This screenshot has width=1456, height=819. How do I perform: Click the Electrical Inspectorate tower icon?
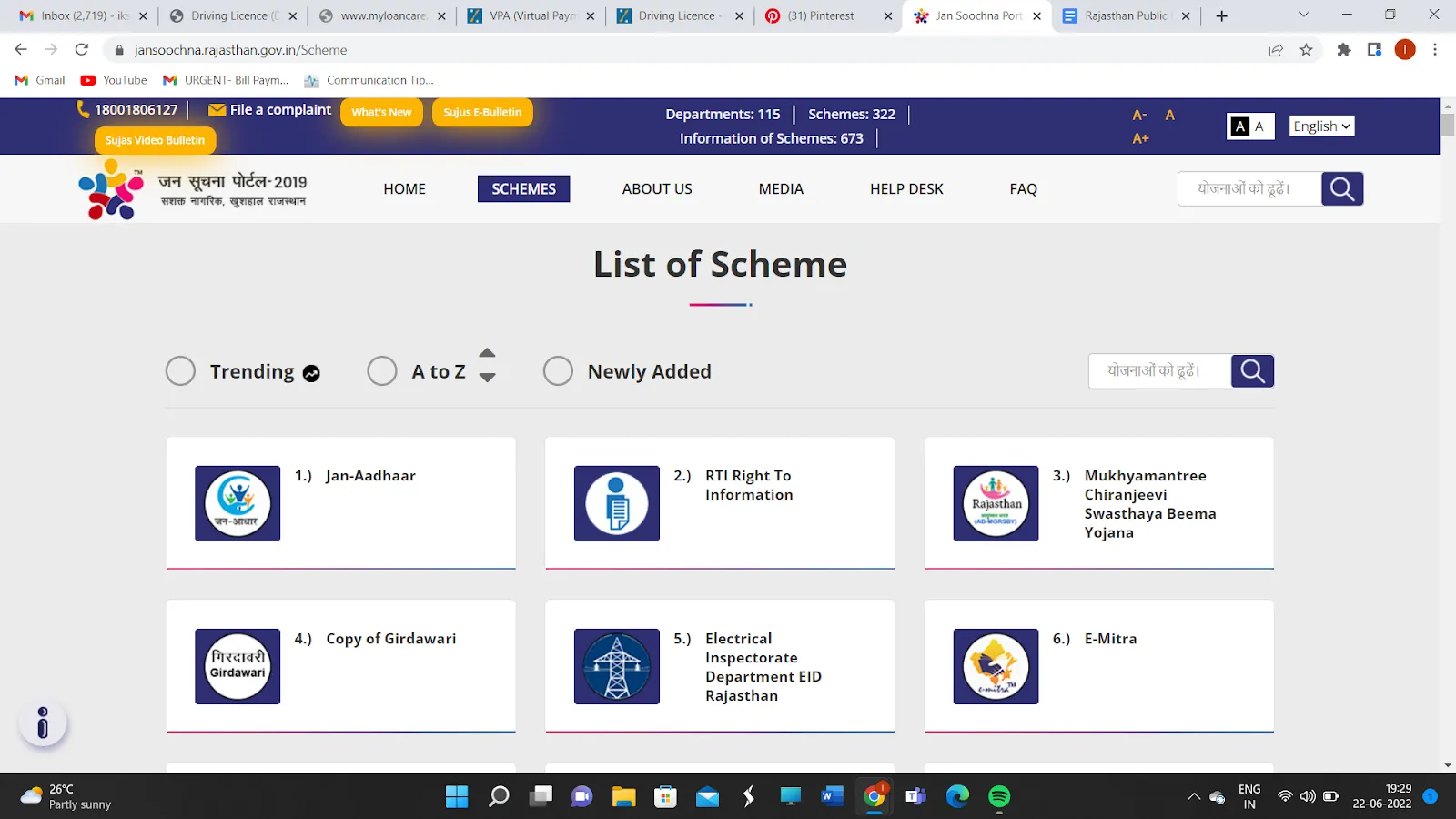[x=617, y=666]
